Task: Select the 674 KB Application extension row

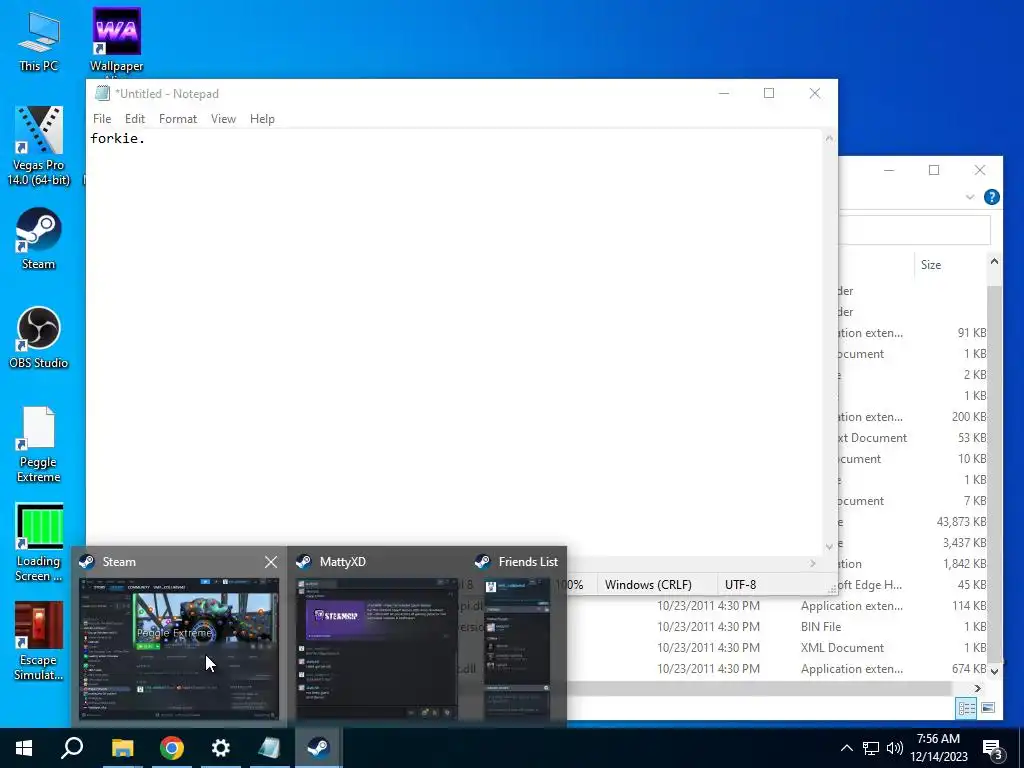Action: pos(777,669)
